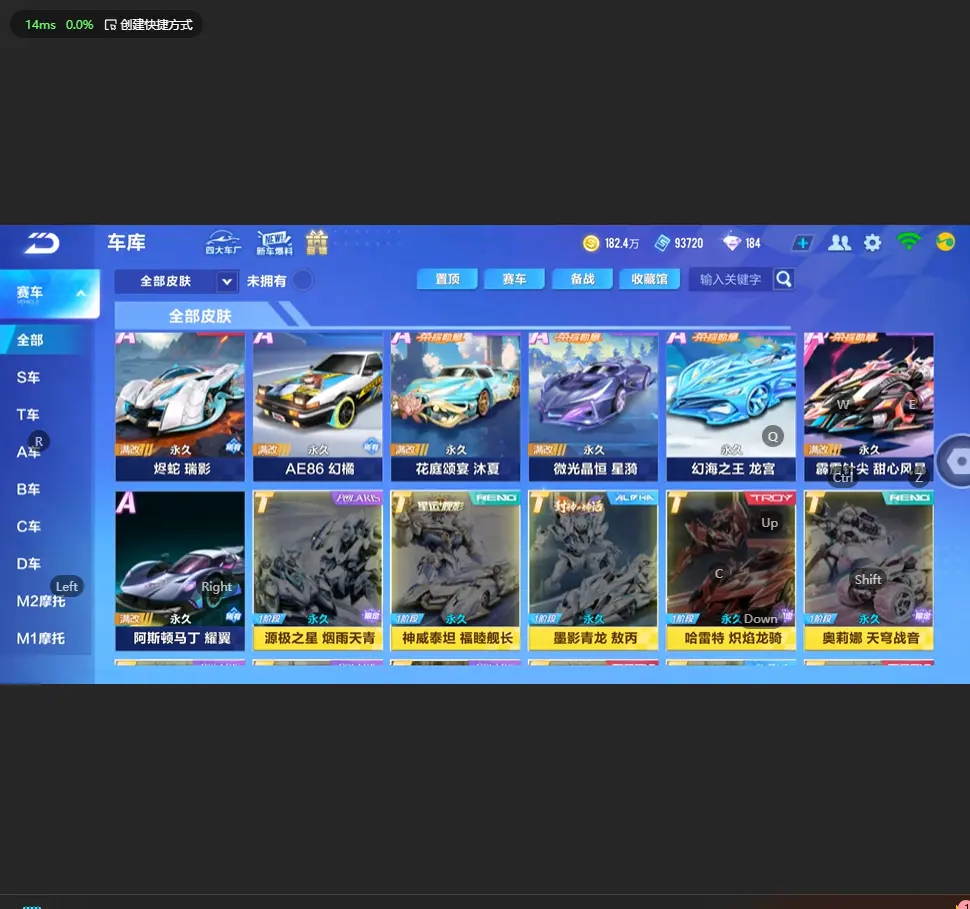
Task: Select the 霹雳针尖 甜心风暴 car card
Action: click(x=869, y=407)
